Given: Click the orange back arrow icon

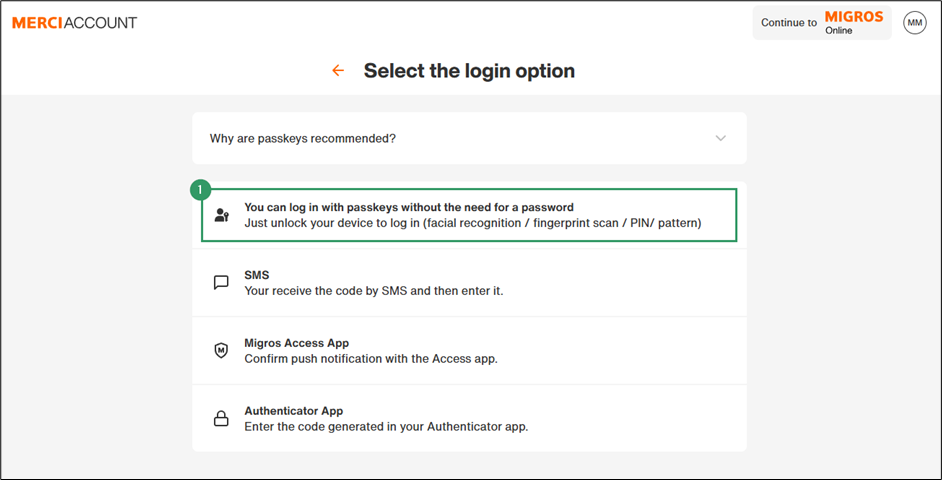Looking at the screenshot, I should pyautogui.click(x=338, y=71).
